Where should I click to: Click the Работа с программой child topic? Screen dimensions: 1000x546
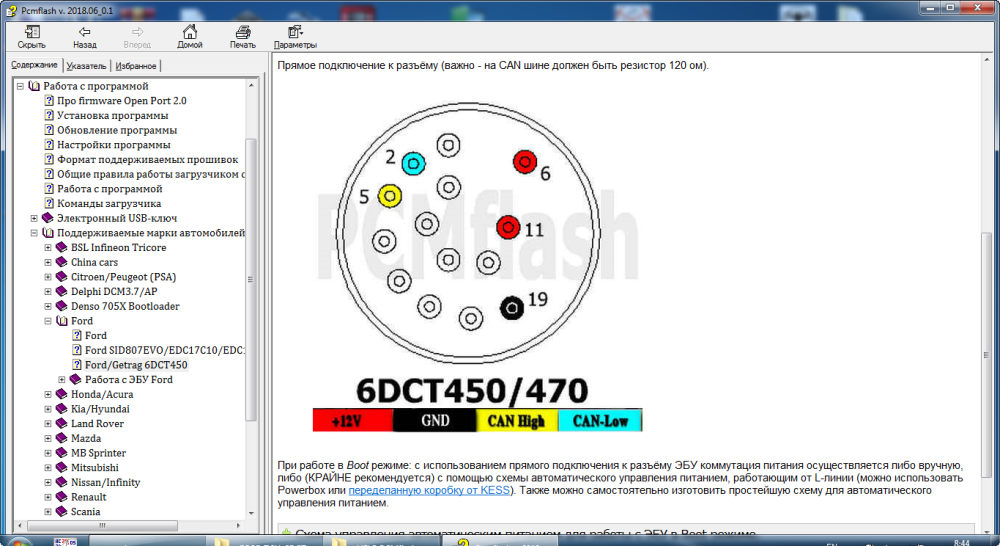tap(110, 189)
